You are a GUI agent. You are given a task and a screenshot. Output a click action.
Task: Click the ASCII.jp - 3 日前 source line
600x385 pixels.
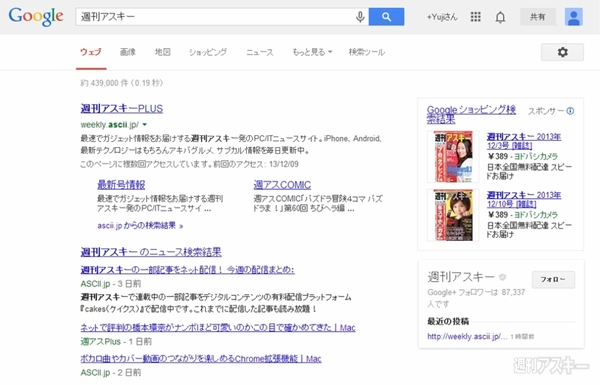(111, 284)
